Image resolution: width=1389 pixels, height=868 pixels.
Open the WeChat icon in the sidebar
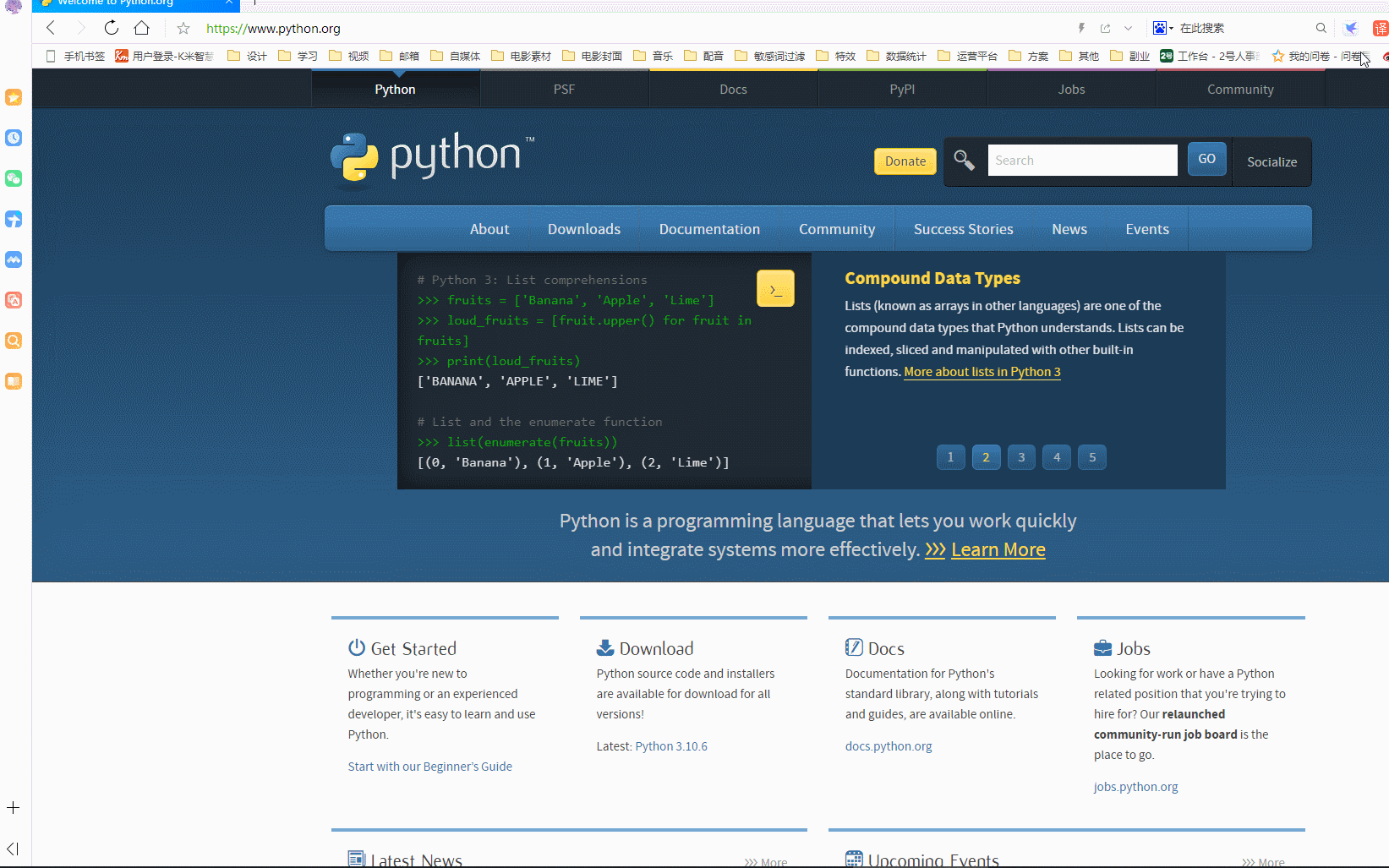pos(14,178)
